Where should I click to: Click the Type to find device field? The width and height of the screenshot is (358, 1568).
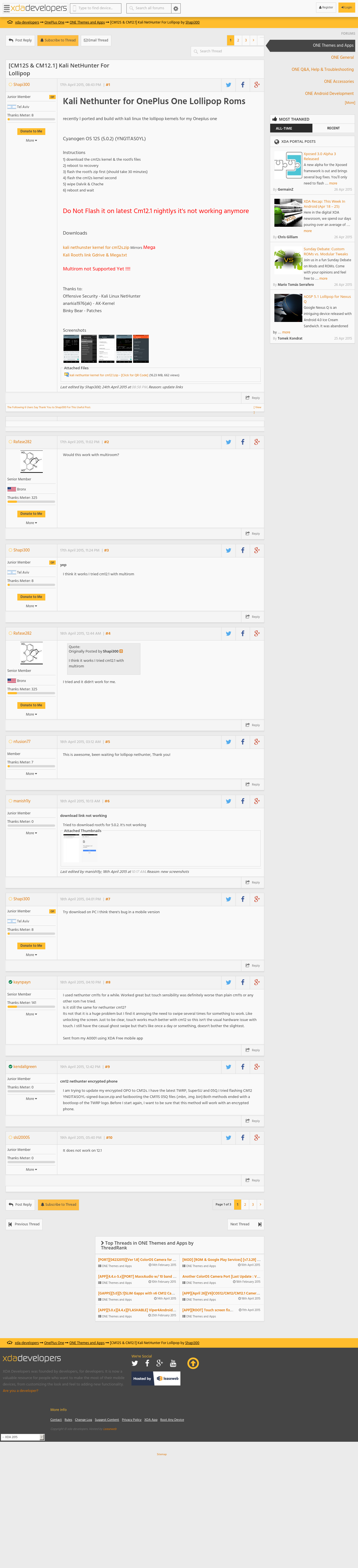point(95,8)
